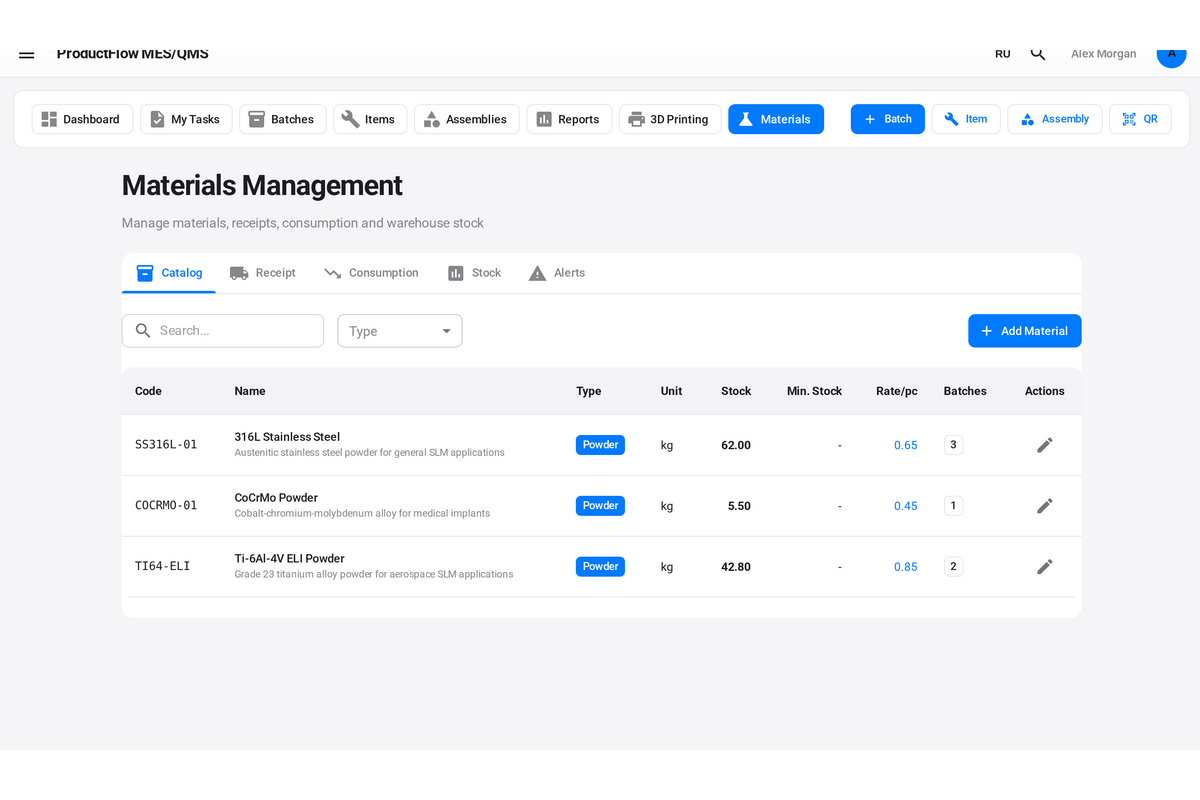Open batches badge for TI64-ELI material
Image resolution: width=1200 pixels, height=800 pixels.
(953, 566)
